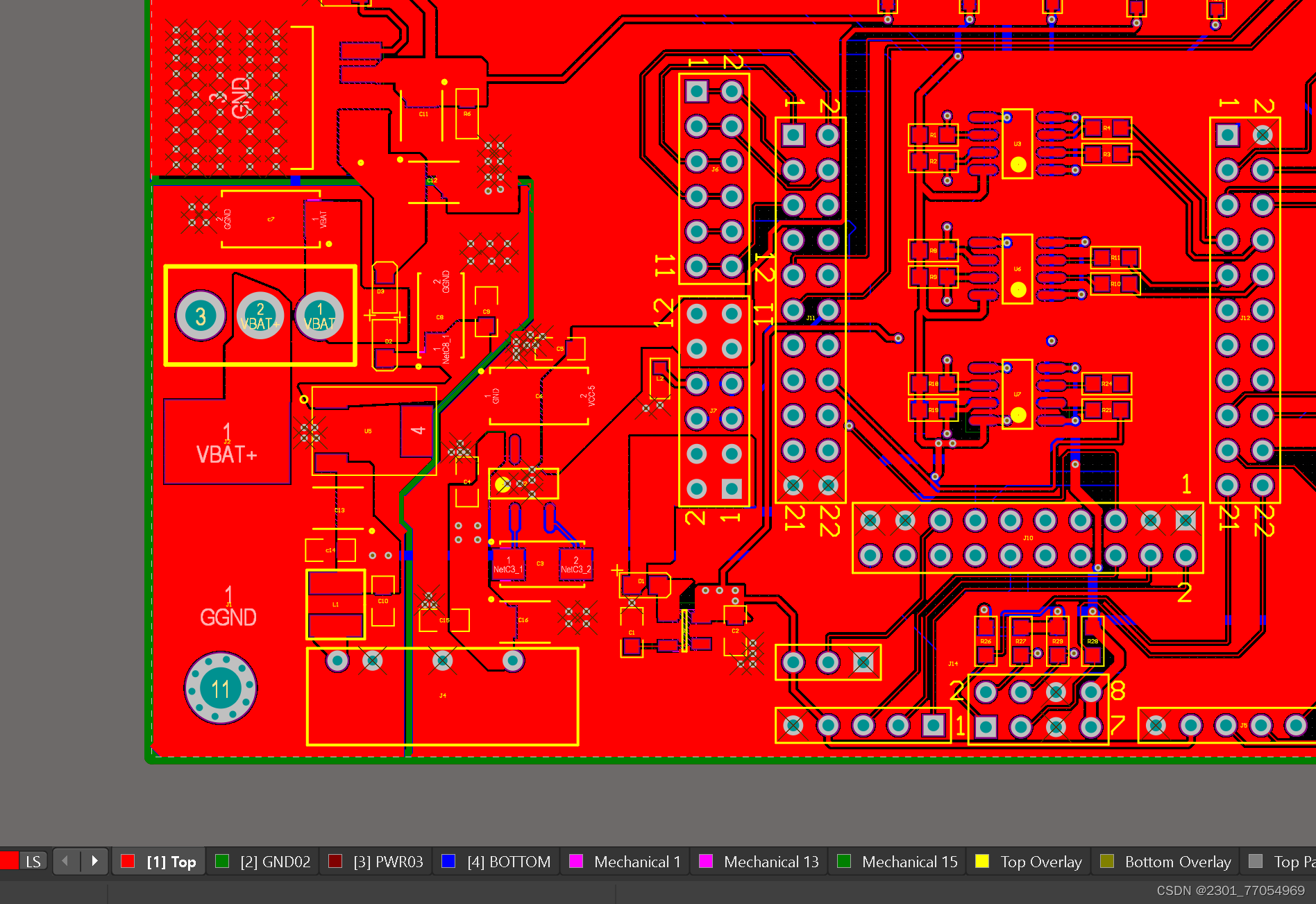The height and width of the screenshot is (904, 1316).
Task: Switch to the [1] Top layer tab
Action: pos(159,862)
